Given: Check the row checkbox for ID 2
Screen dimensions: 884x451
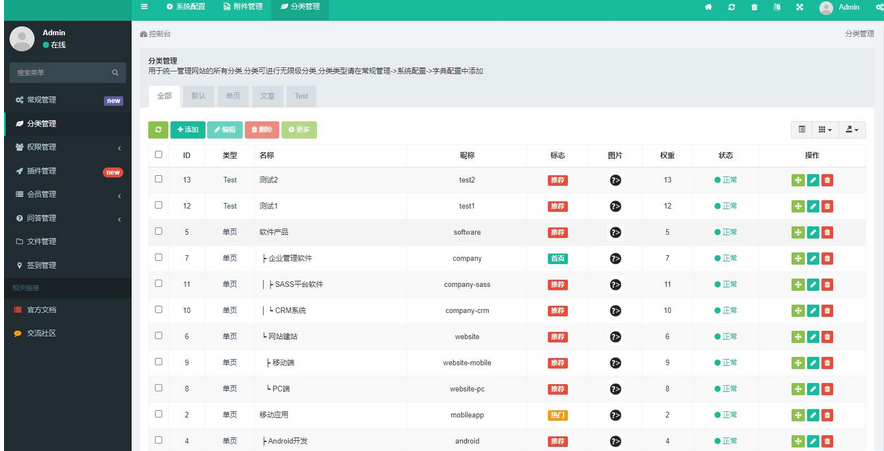Looking at the screenshot, I should coord(158,414).
